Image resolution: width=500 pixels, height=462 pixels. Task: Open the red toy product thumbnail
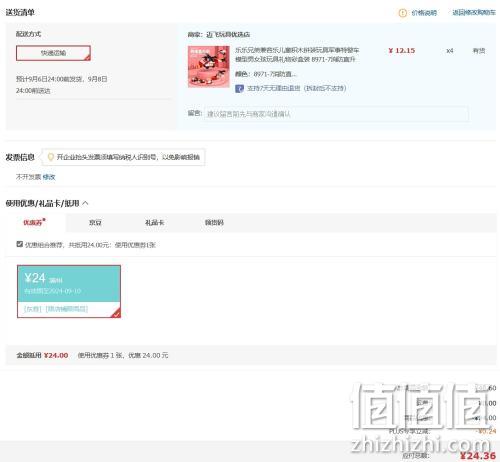pos(209,67)
